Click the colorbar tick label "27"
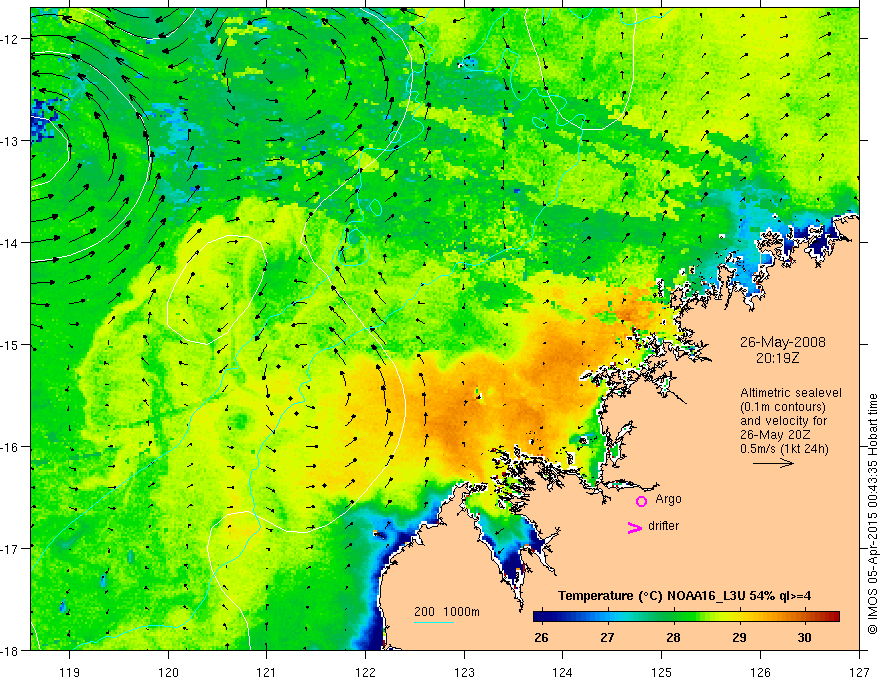This screenshot has width=880, height=680. (607, 637)
